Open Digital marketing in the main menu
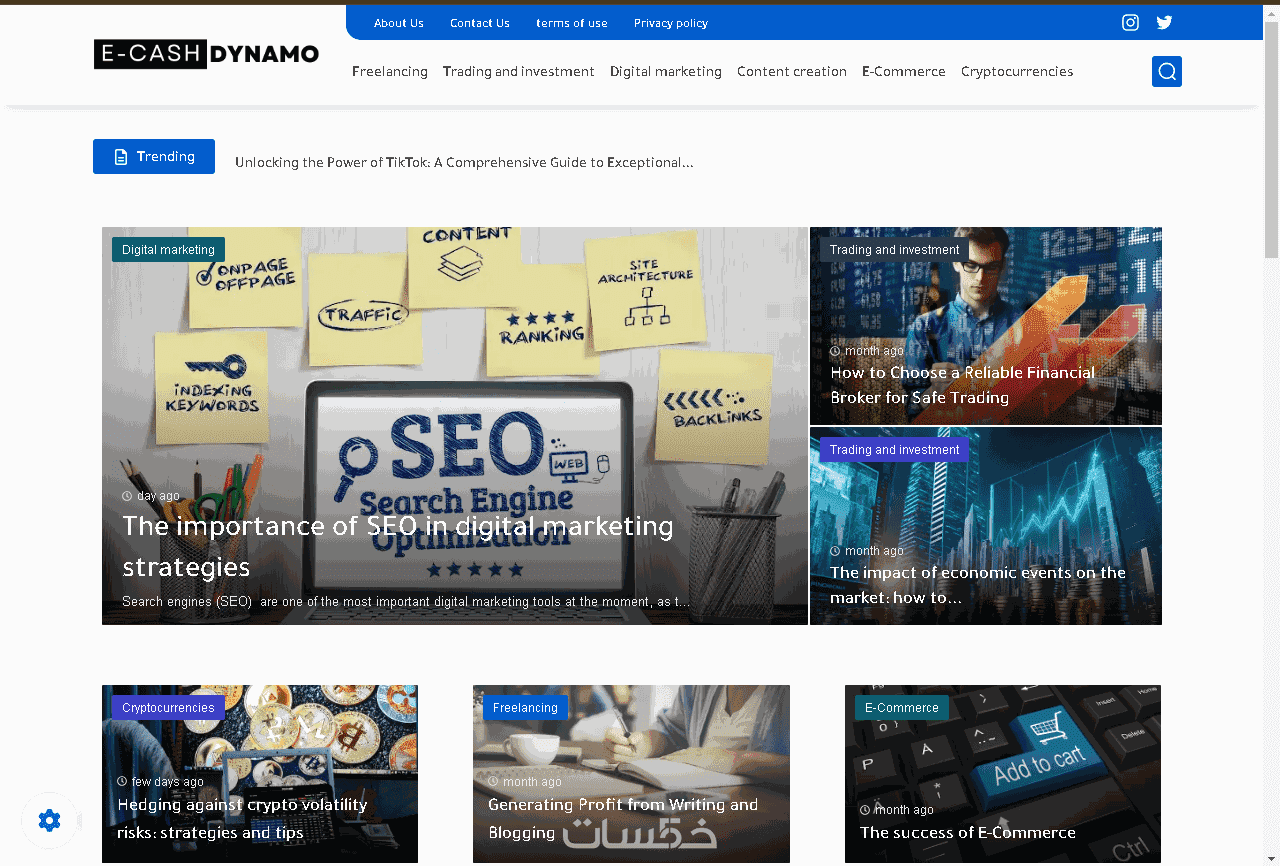The width and height of the screenshot is (1280, 866). tap(666, 72)
